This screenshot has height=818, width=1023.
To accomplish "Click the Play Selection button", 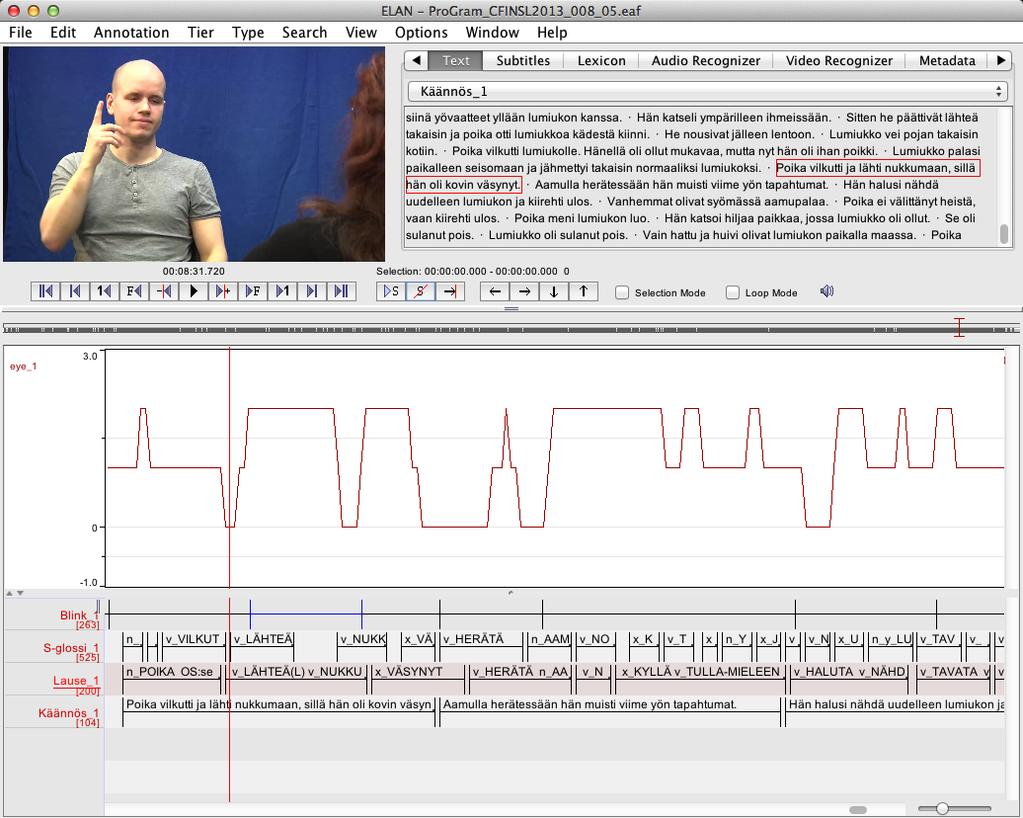I will coord(391,291).
